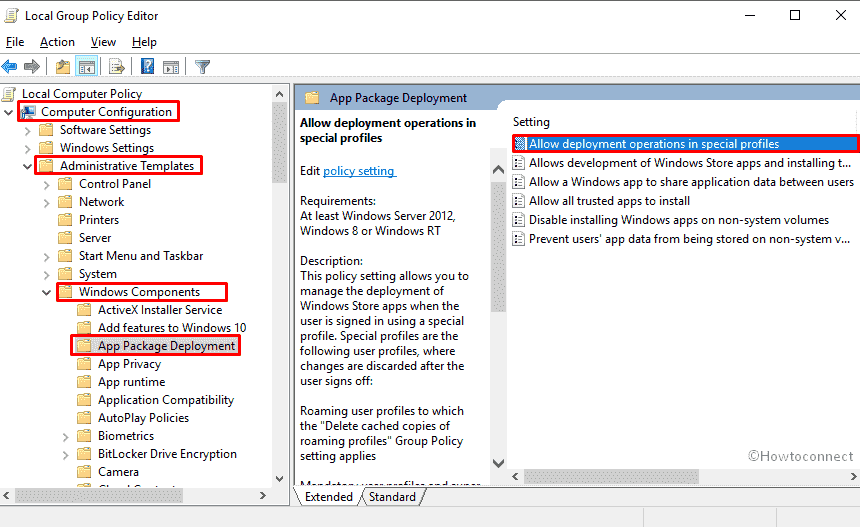Open Help via the question mark icon
Screen dimensions: 860x527
(x=148, y=67)
